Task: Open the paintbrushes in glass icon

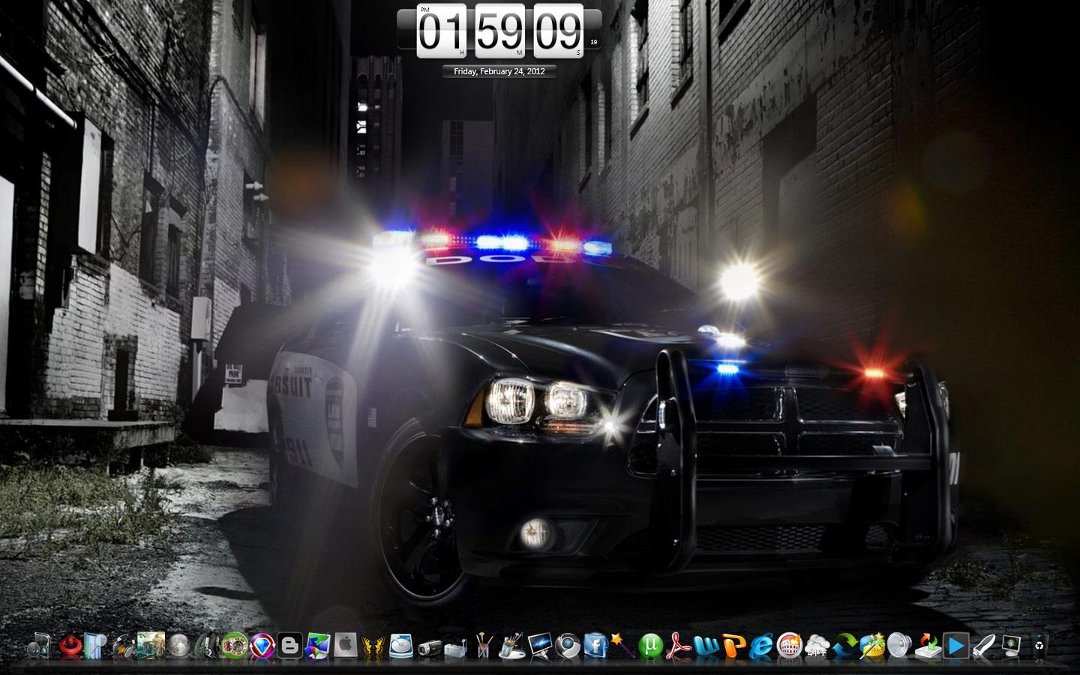Action: [x=483, y=645]
